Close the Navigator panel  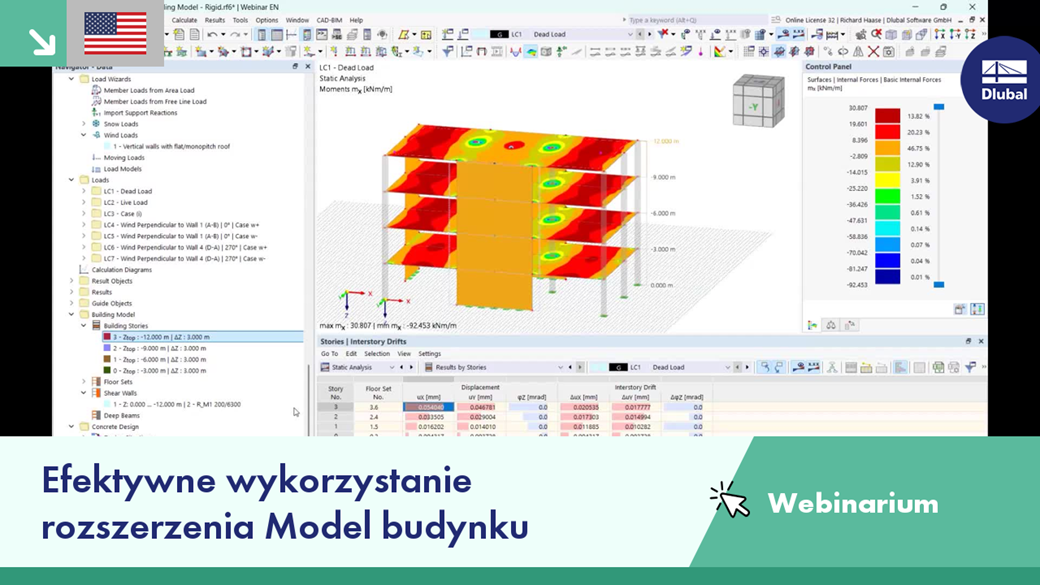[x=307, y=66]
